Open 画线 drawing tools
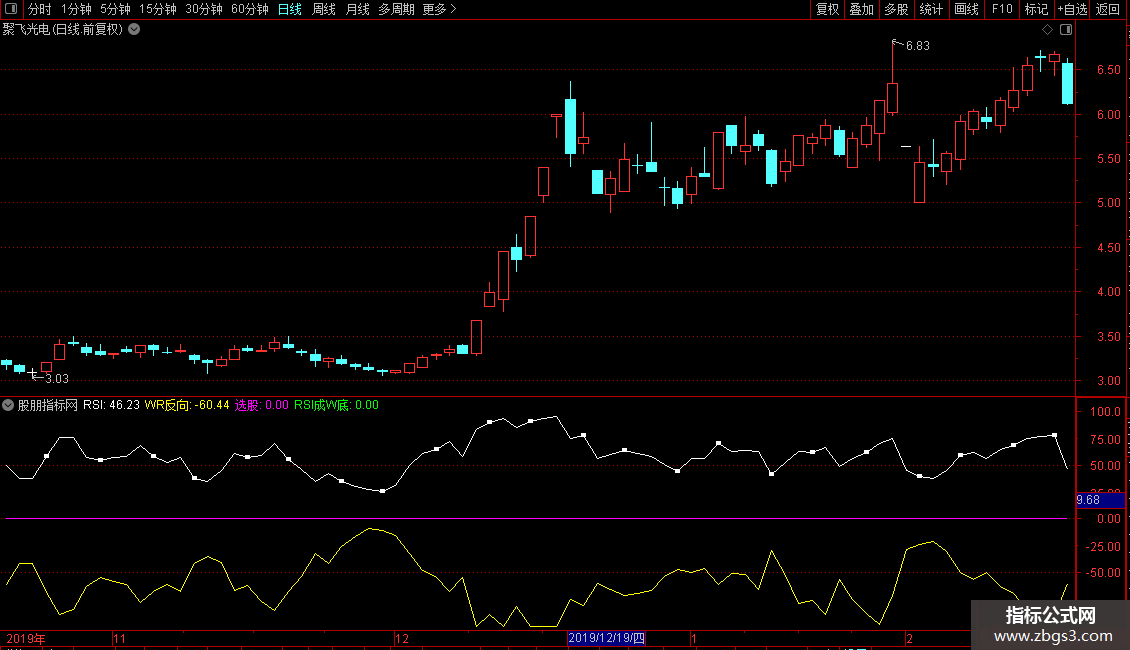 tap(966, 9)
